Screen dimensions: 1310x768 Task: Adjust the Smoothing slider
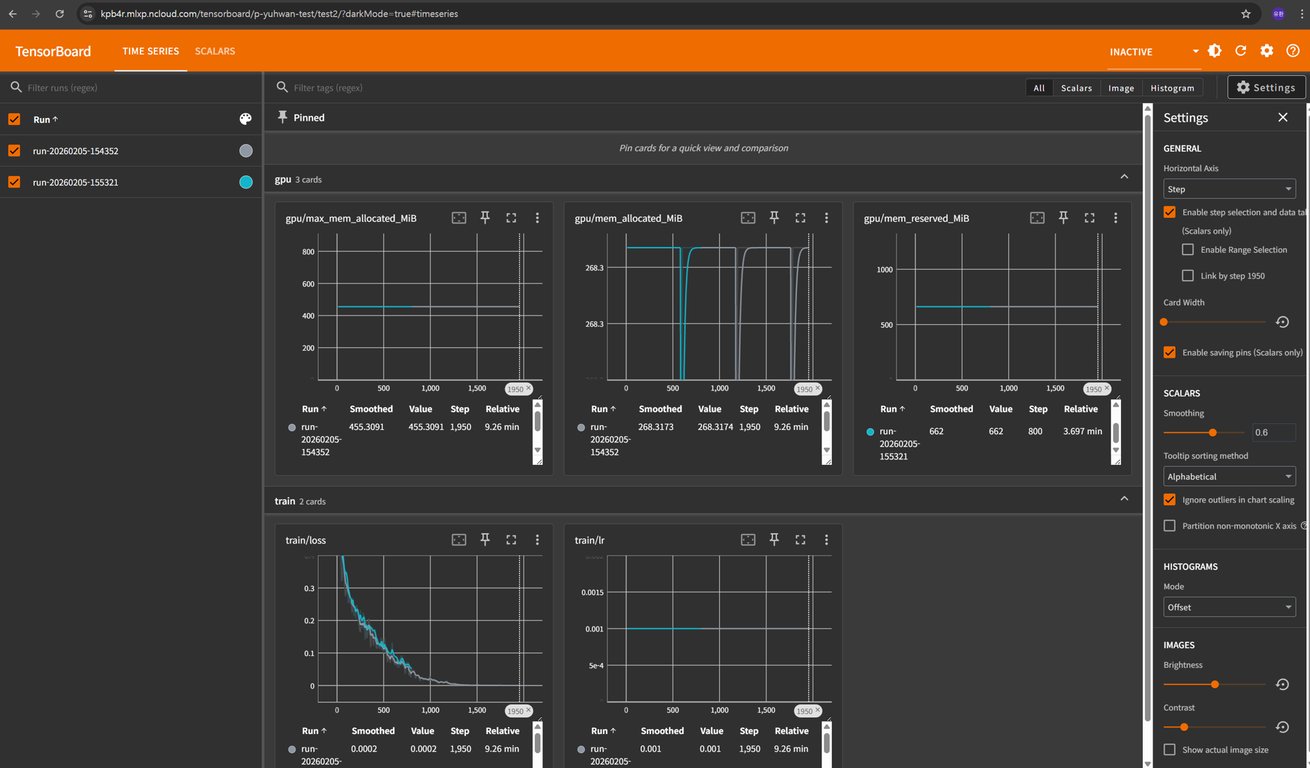1205,433
